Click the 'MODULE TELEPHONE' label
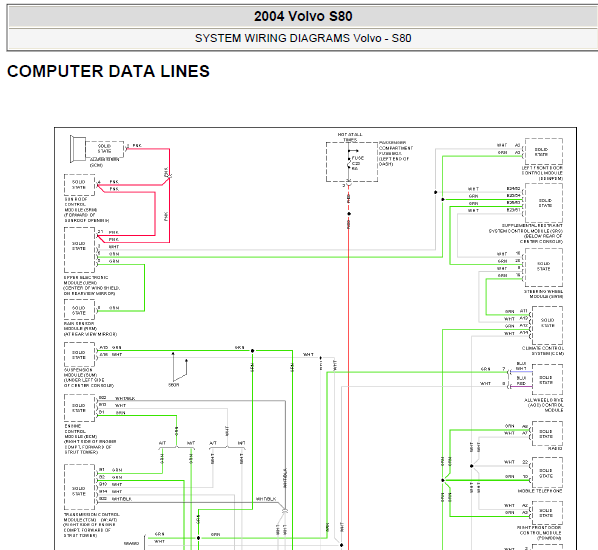The height and width of the screenshot is (550, 598). pos(540,491)
